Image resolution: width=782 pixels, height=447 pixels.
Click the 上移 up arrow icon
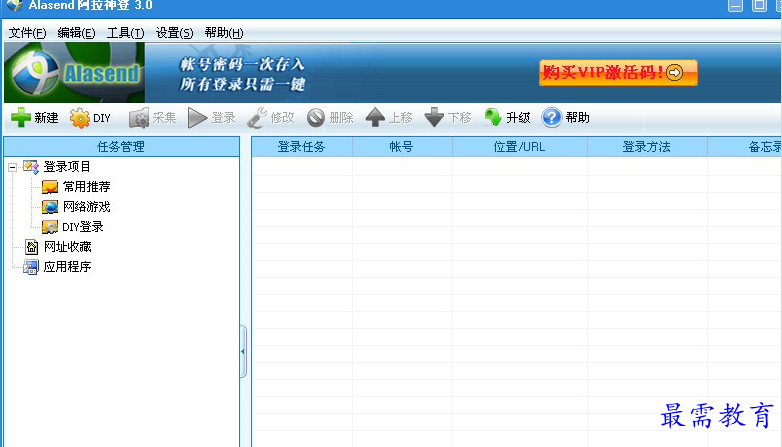(x=375, y=118)
